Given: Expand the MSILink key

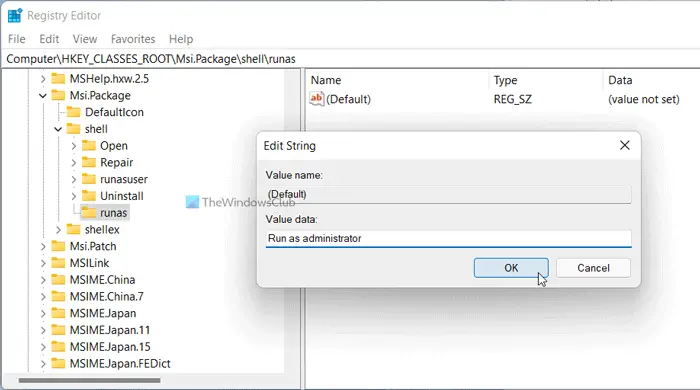Looking at the screenshot, I should tap(43, 263).
